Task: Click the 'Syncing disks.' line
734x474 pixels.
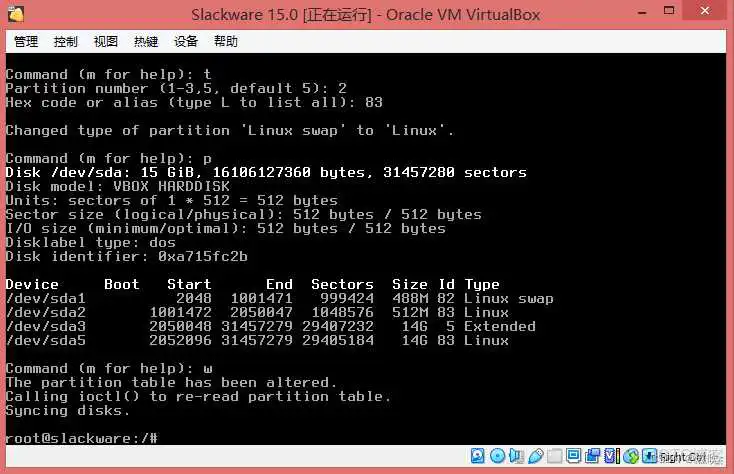Action: click(68, 410)
